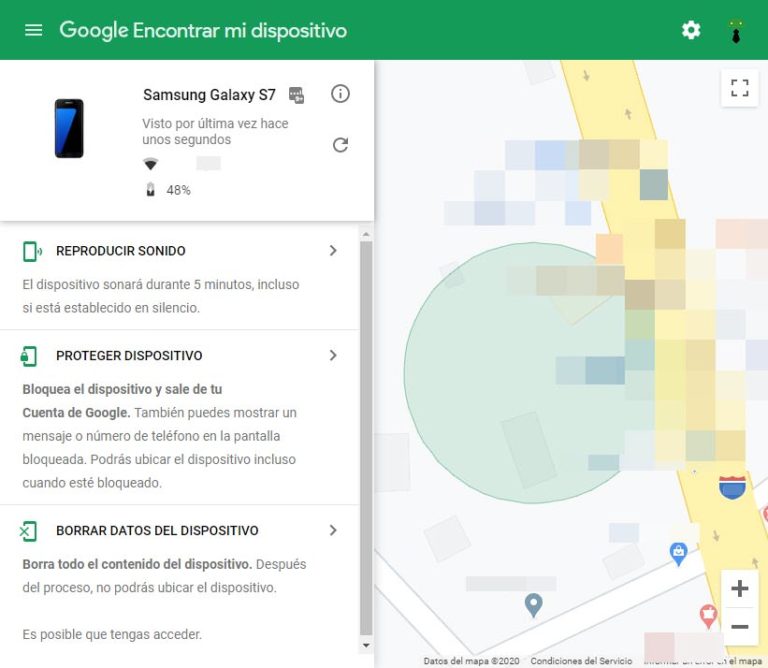
Task: Zoom out on the map
Action: [x=740, y=626]
